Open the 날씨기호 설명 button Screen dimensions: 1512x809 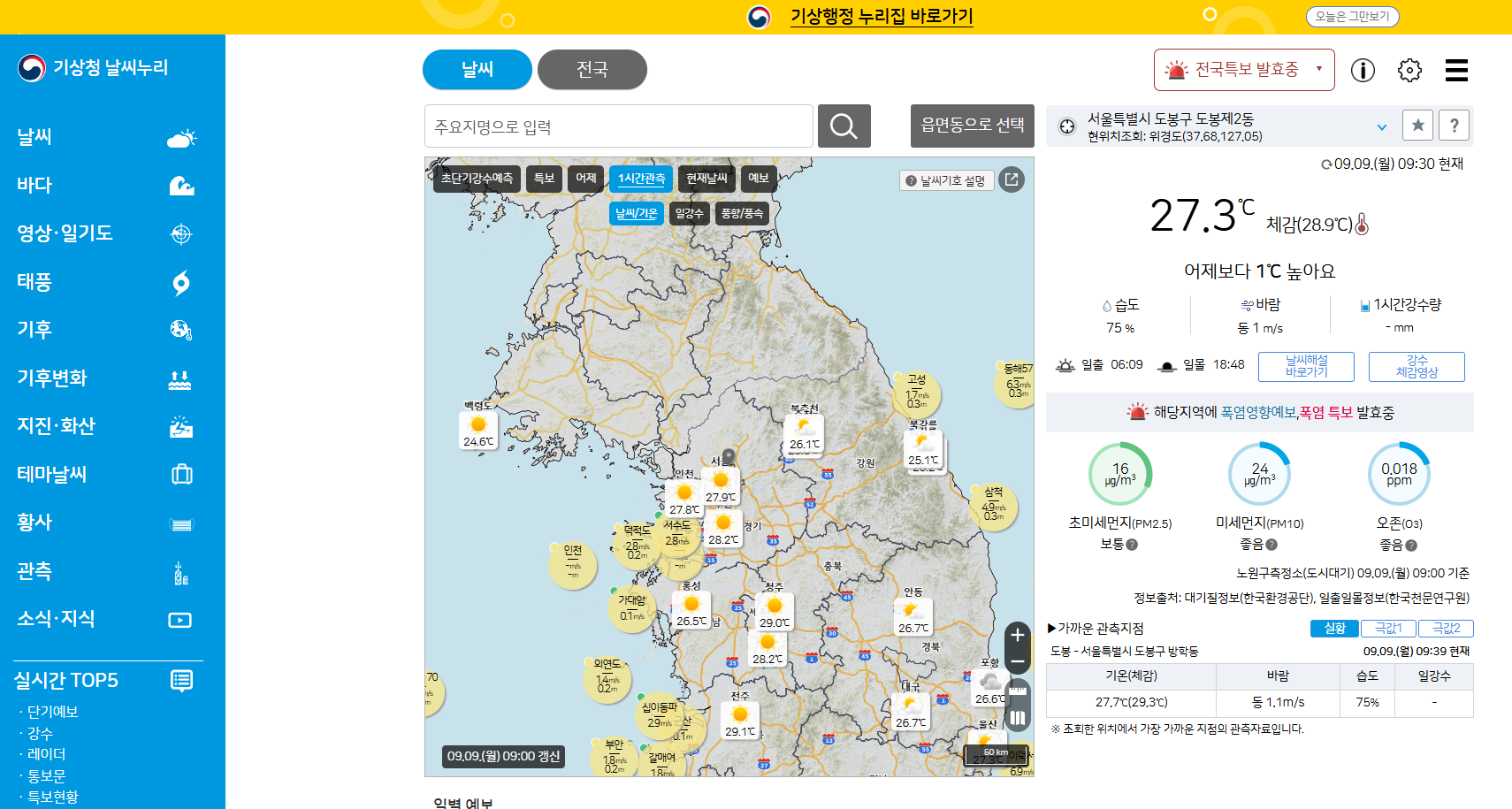(947, 180)
